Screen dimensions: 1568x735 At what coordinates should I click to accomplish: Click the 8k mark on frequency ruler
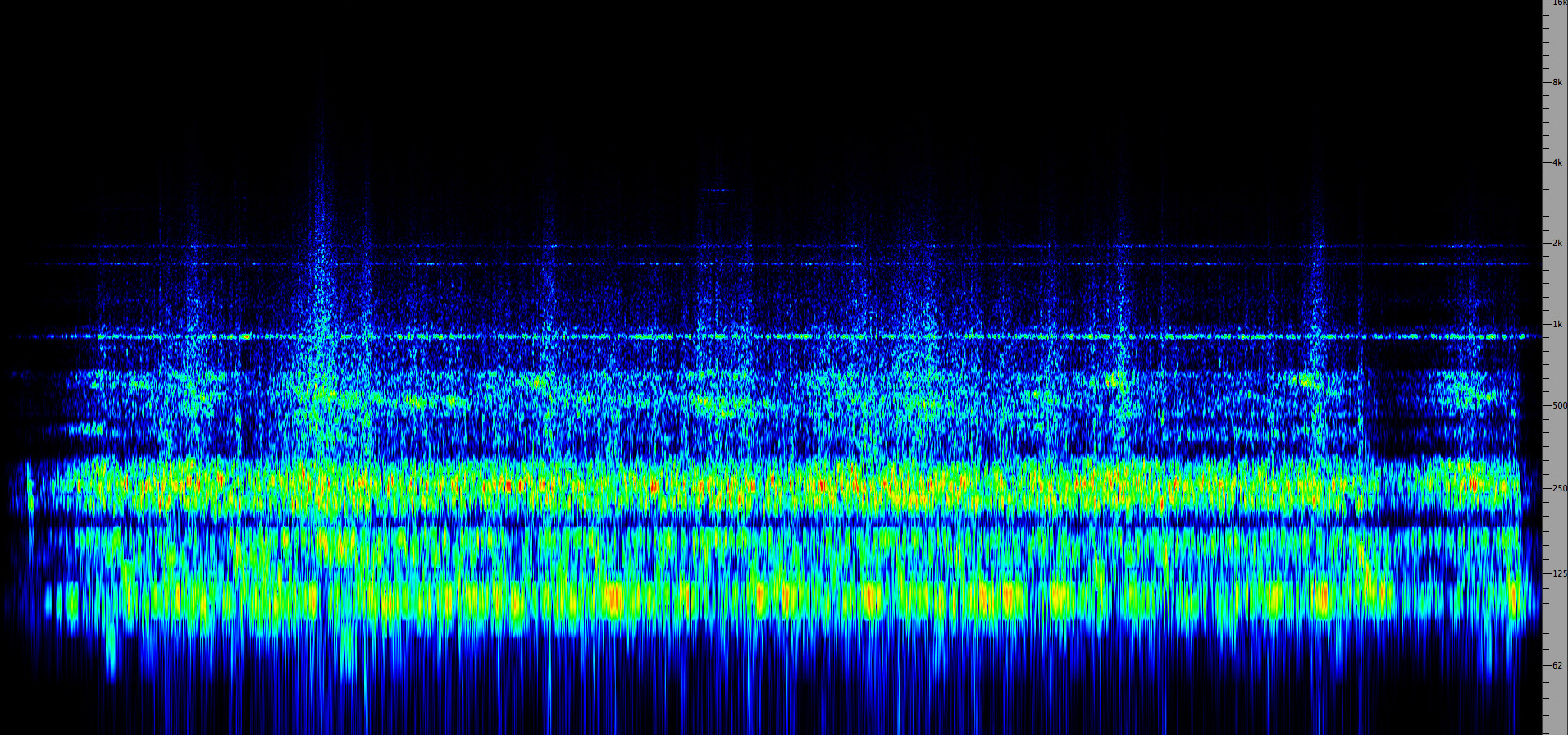1557,82
